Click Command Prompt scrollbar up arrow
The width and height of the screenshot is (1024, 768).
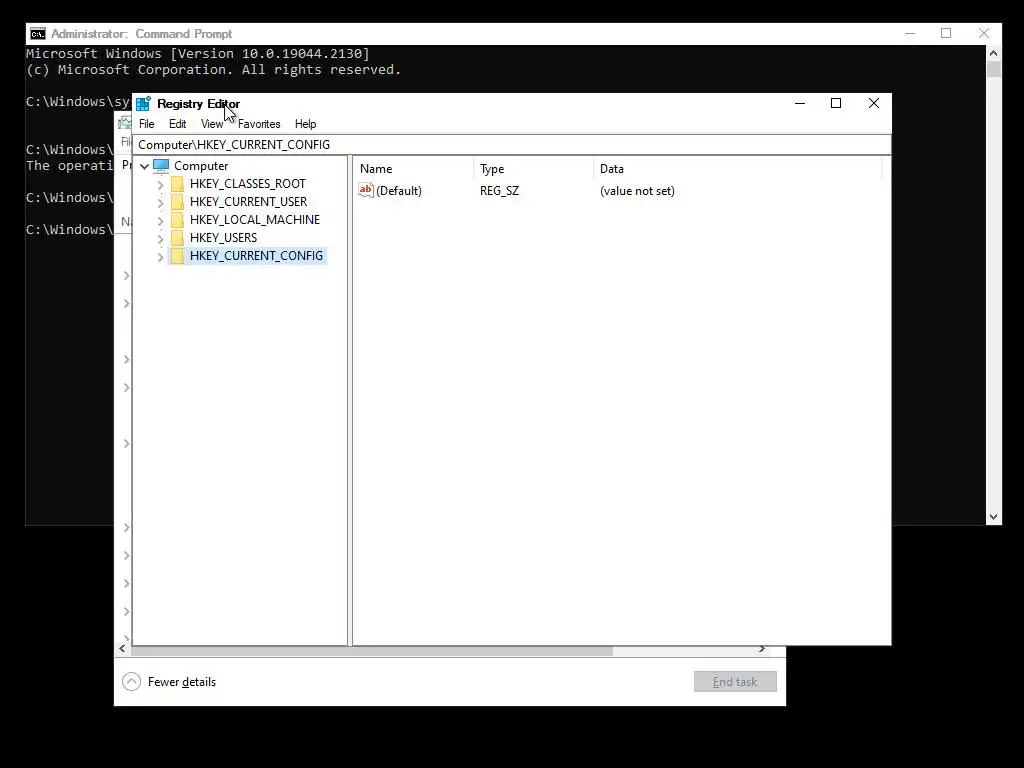click(993, 53)
